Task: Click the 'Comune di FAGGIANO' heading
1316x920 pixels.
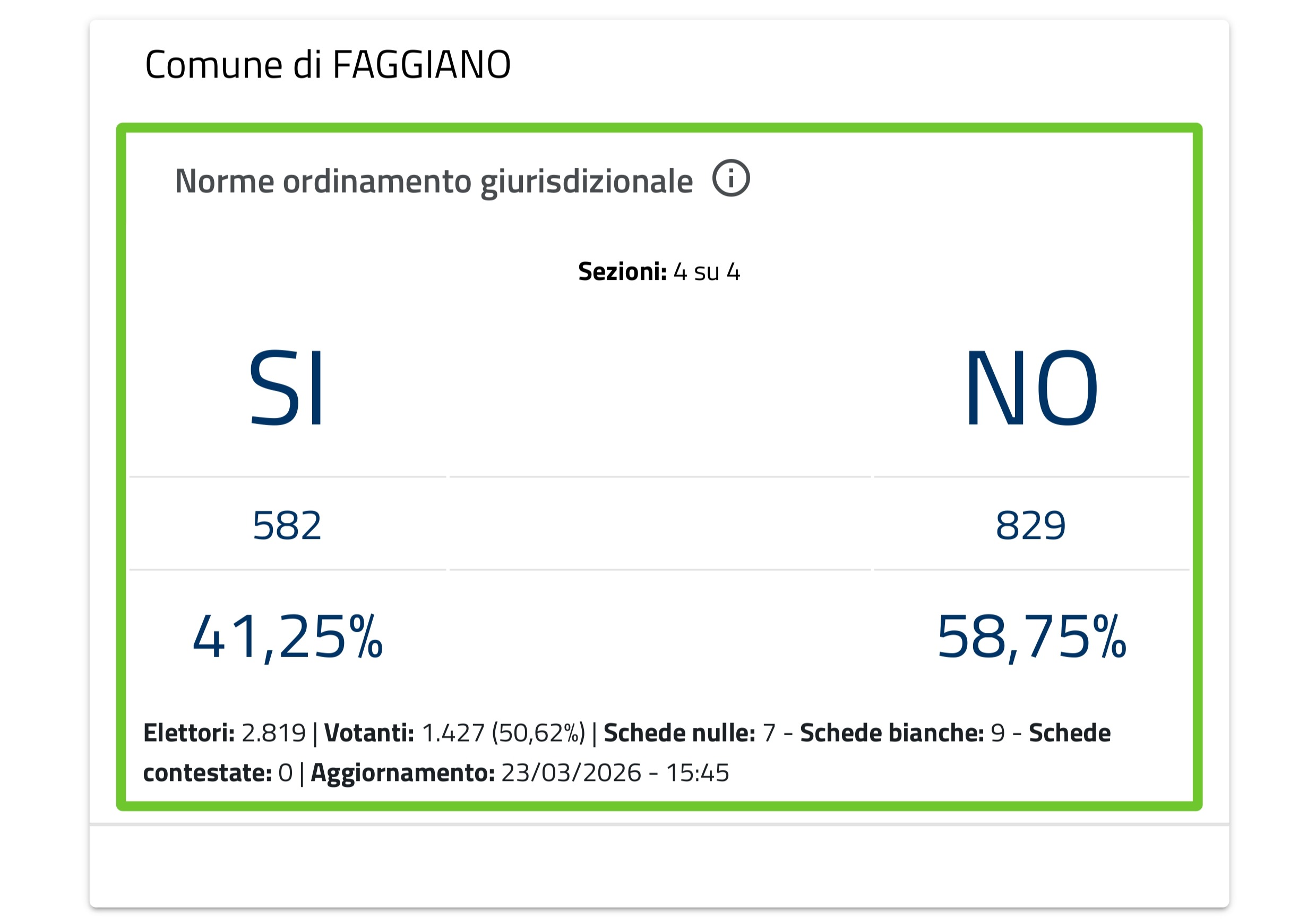Action: pyautogui.click(x=328, y=64)
